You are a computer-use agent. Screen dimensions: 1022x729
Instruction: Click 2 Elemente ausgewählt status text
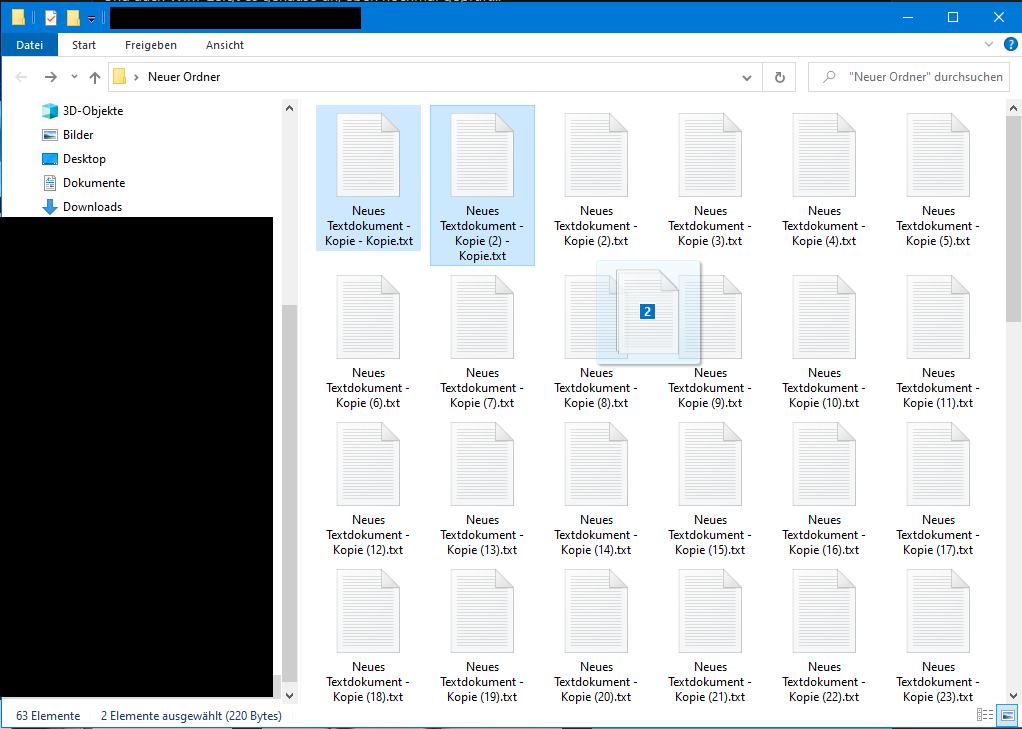[x=191, y=716]
